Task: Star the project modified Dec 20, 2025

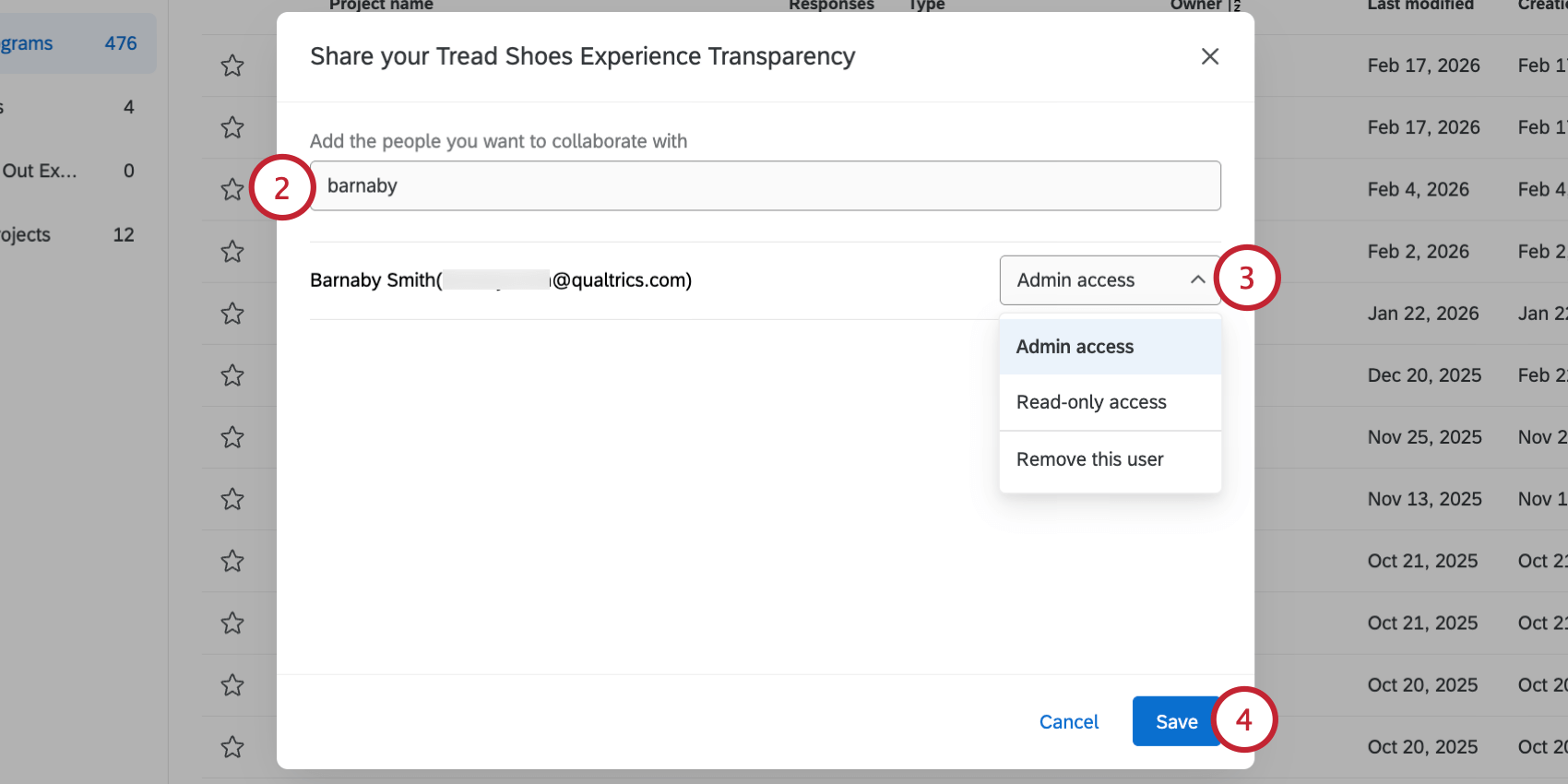Action: (232, 375)
